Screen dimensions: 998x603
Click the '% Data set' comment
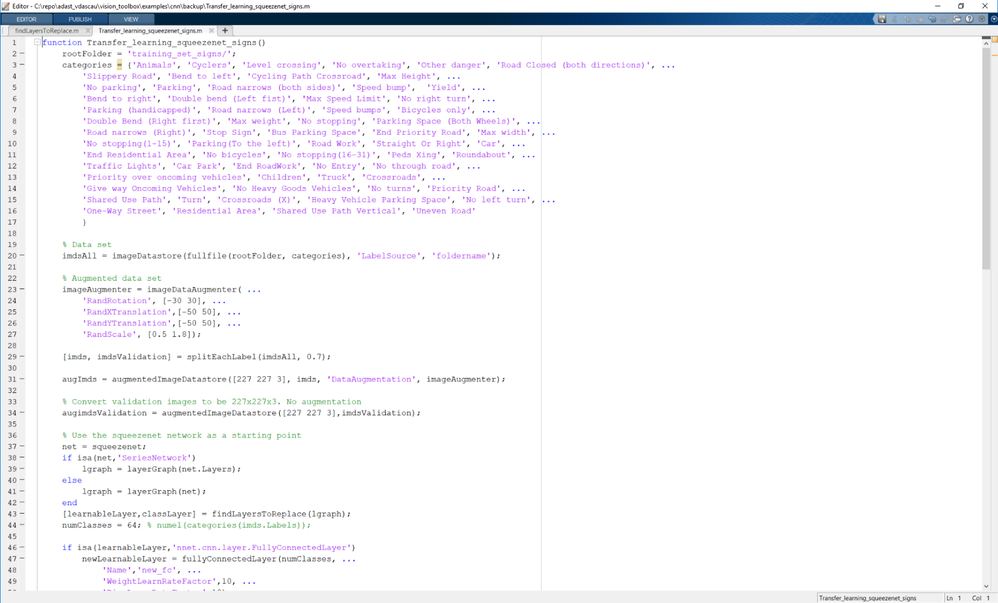87,245
